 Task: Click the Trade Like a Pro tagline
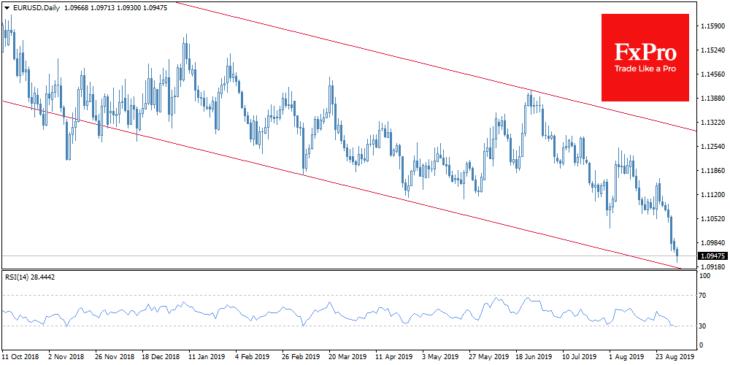(645, 69)
